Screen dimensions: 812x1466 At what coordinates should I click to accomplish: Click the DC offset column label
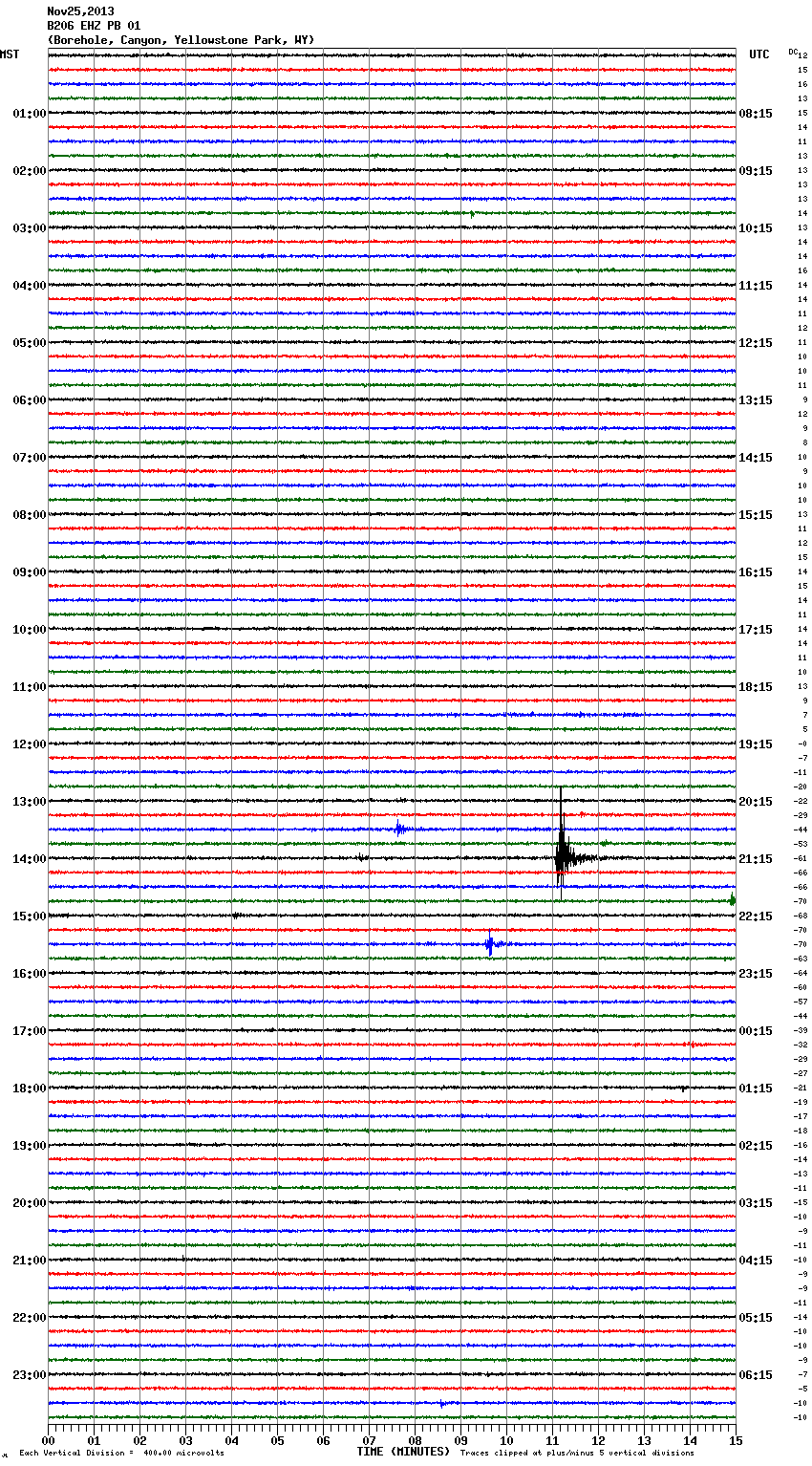click(x=793, y=52)
